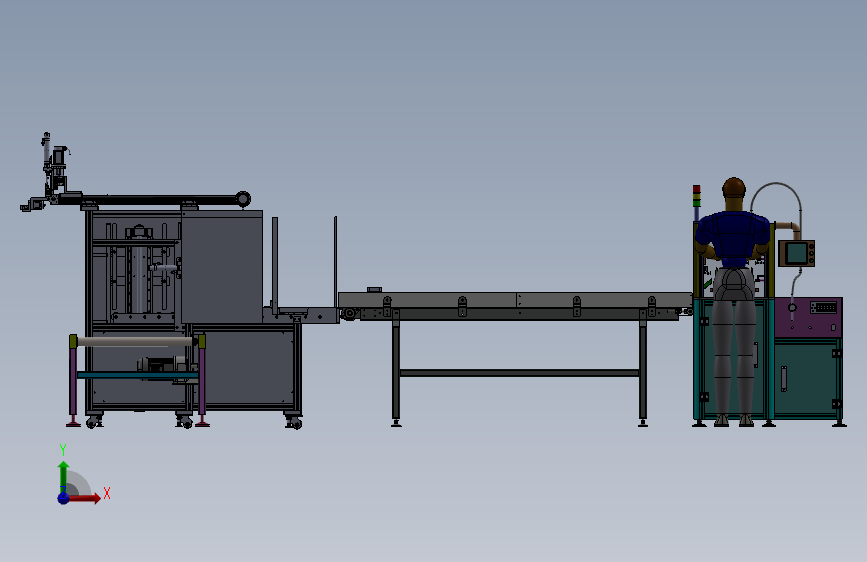Click the blue Z axis ball at triad origin
867x562 pixels.
64,498
